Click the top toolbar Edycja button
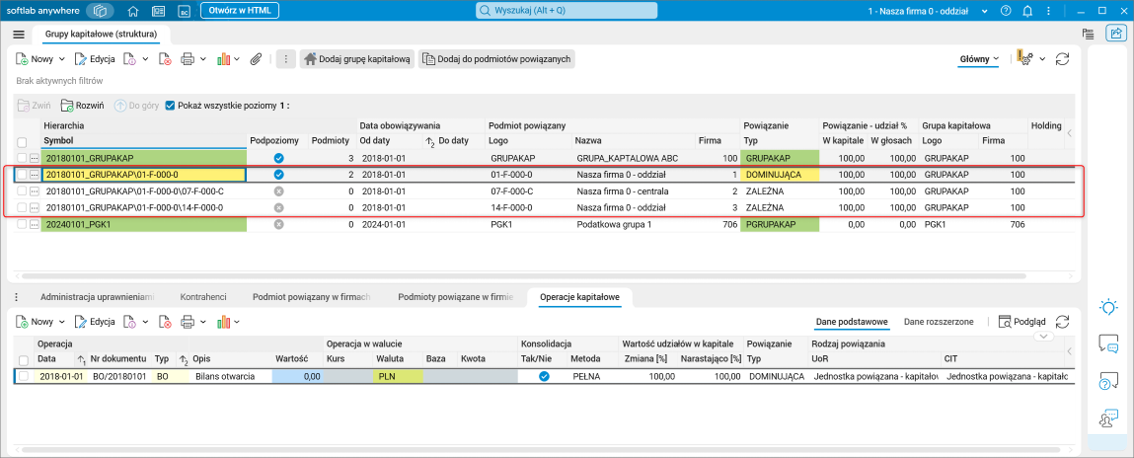The image size is (1134, 458). [x=93, y=59]
